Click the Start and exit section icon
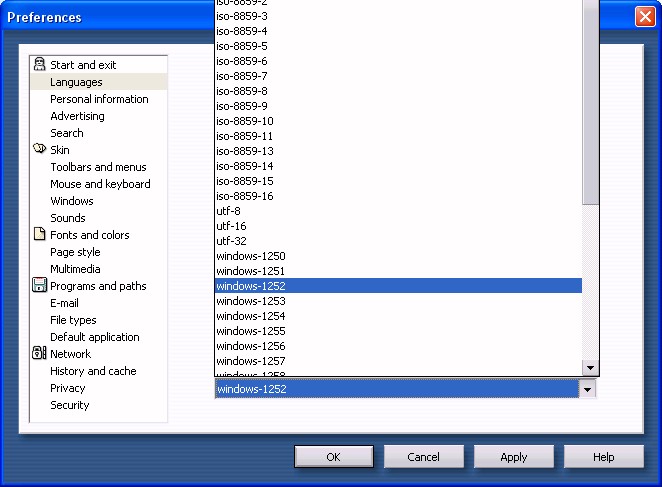662x487 pixels. pyautogui.click(x=39, y=65)
